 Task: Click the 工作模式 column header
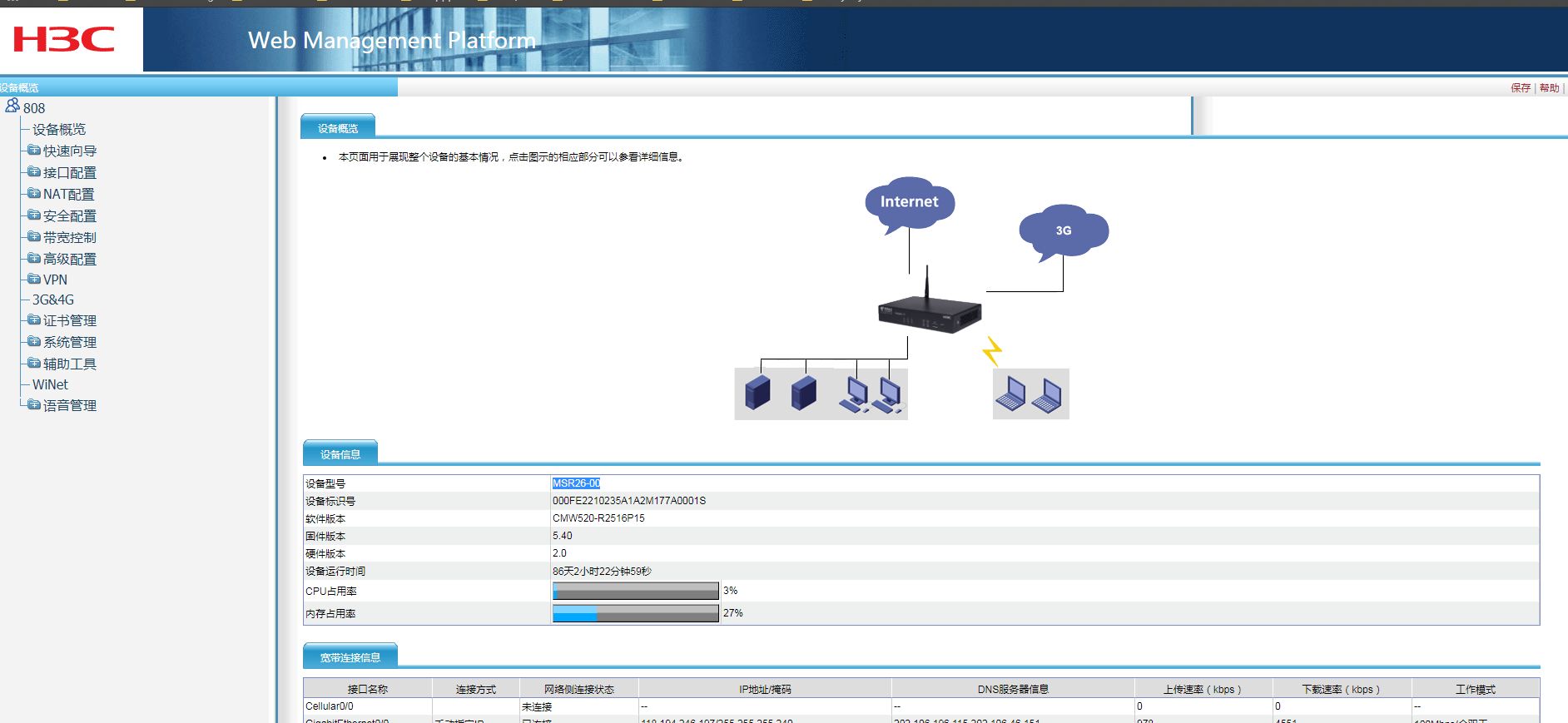(1476, 689)
